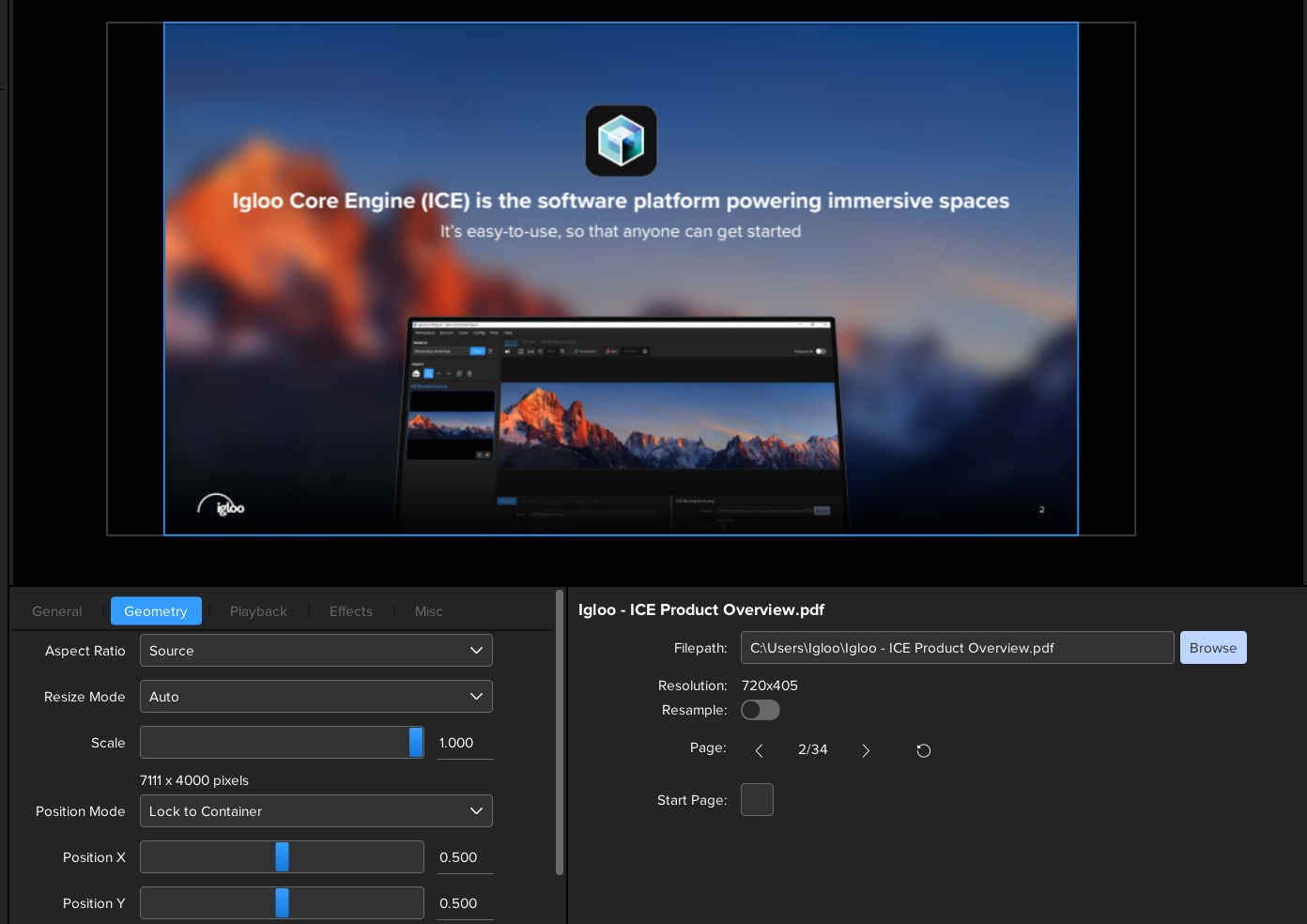This screenshot has height=924, width=1307.
Task: Switch to the Effects tab
Action: (x=351, y=611)
